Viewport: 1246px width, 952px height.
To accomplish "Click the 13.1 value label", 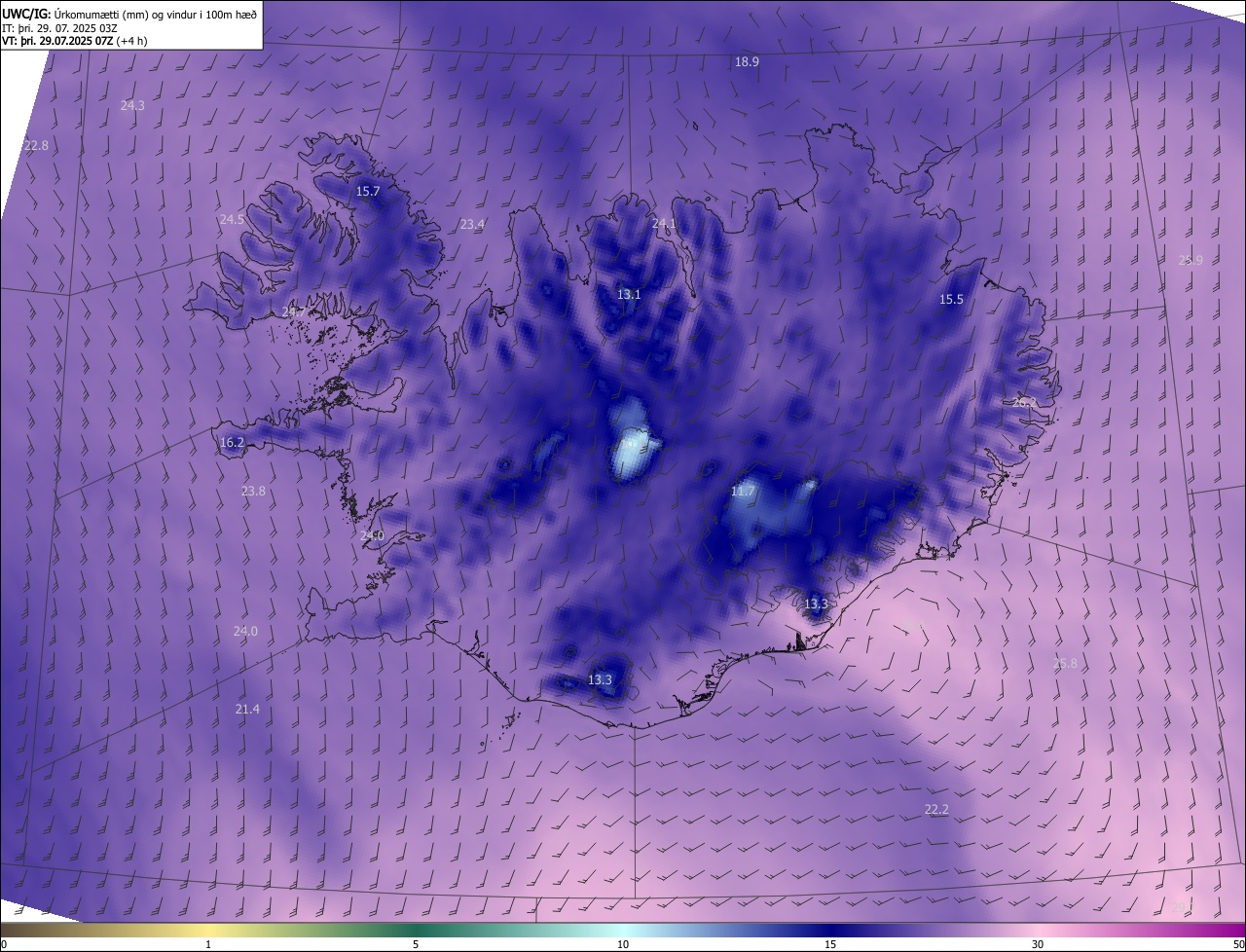I will (x=629, y=294).
